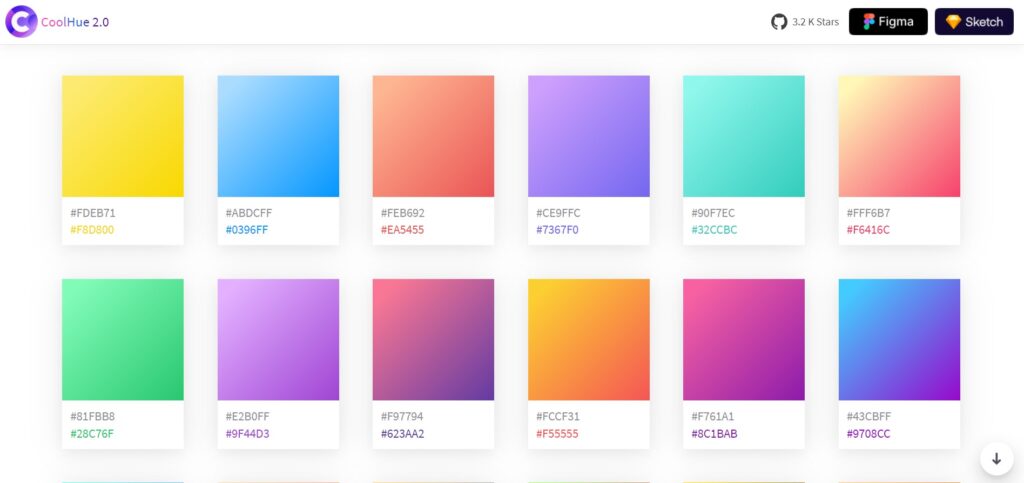Copy hex code #90F7EC
This screenshot has height=483, width=1024.
[x=713, y=213]
